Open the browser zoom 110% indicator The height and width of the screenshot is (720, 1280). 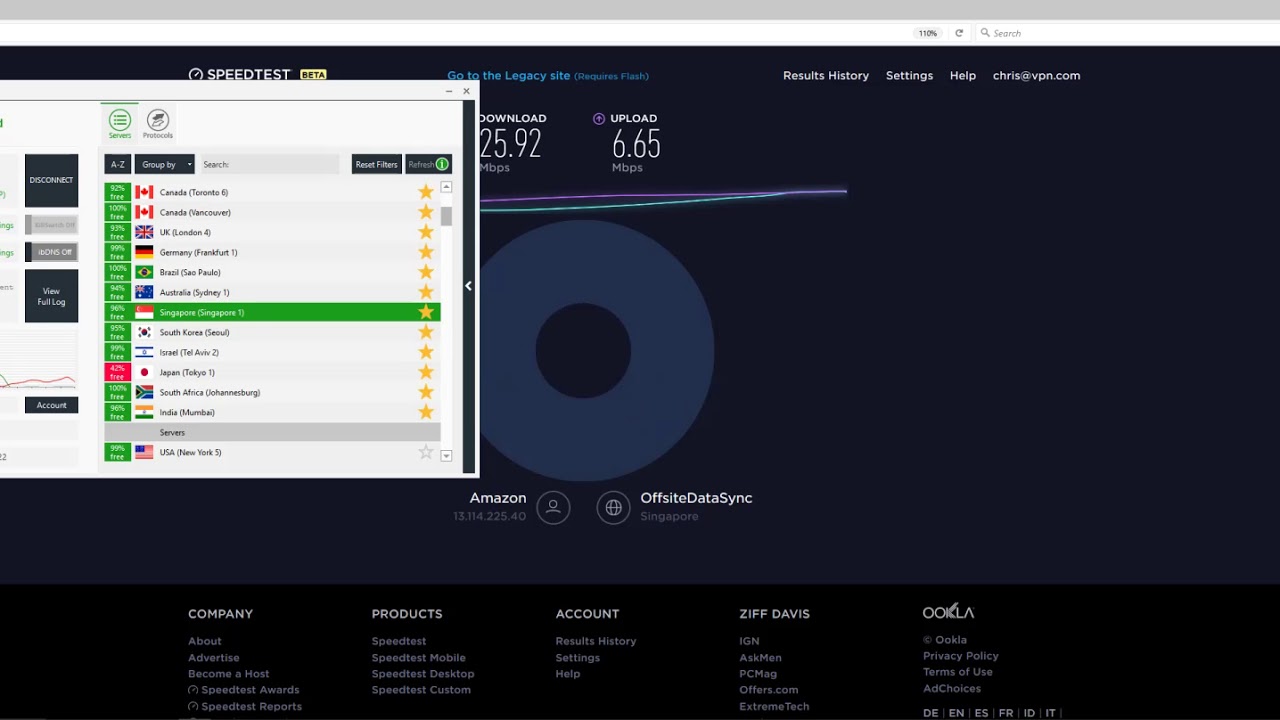(x=928, y=33)
